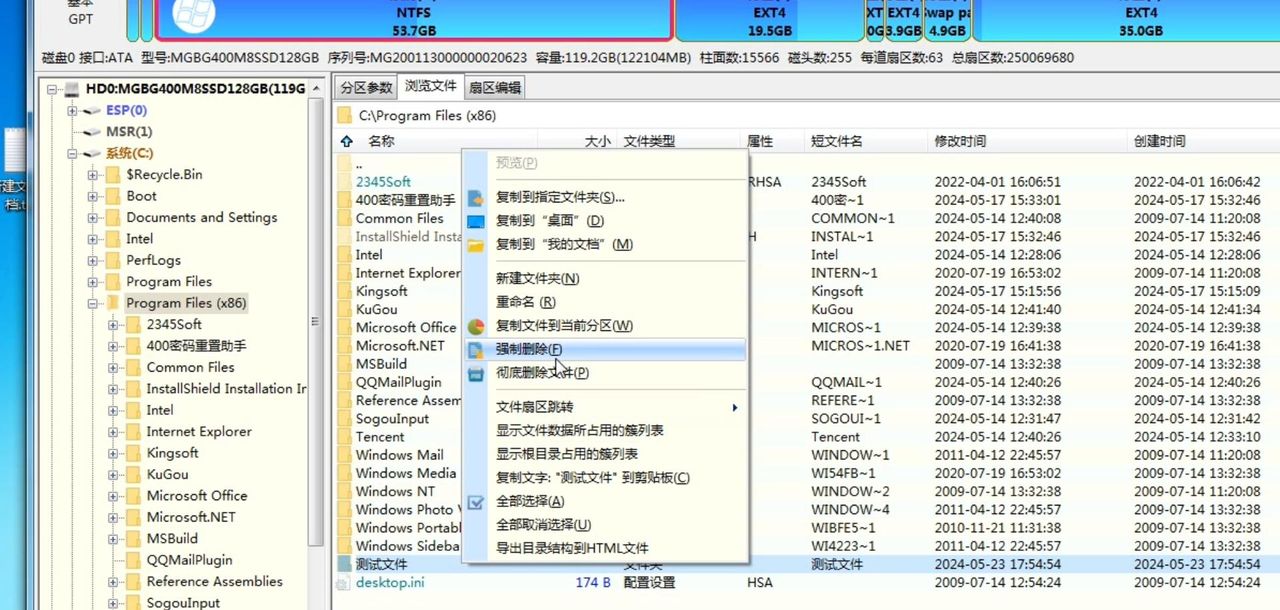Viewport: 1280px width, 610px height.
Task: Select the EXT4 19.5GB partition block
Action: coord(768,20)
